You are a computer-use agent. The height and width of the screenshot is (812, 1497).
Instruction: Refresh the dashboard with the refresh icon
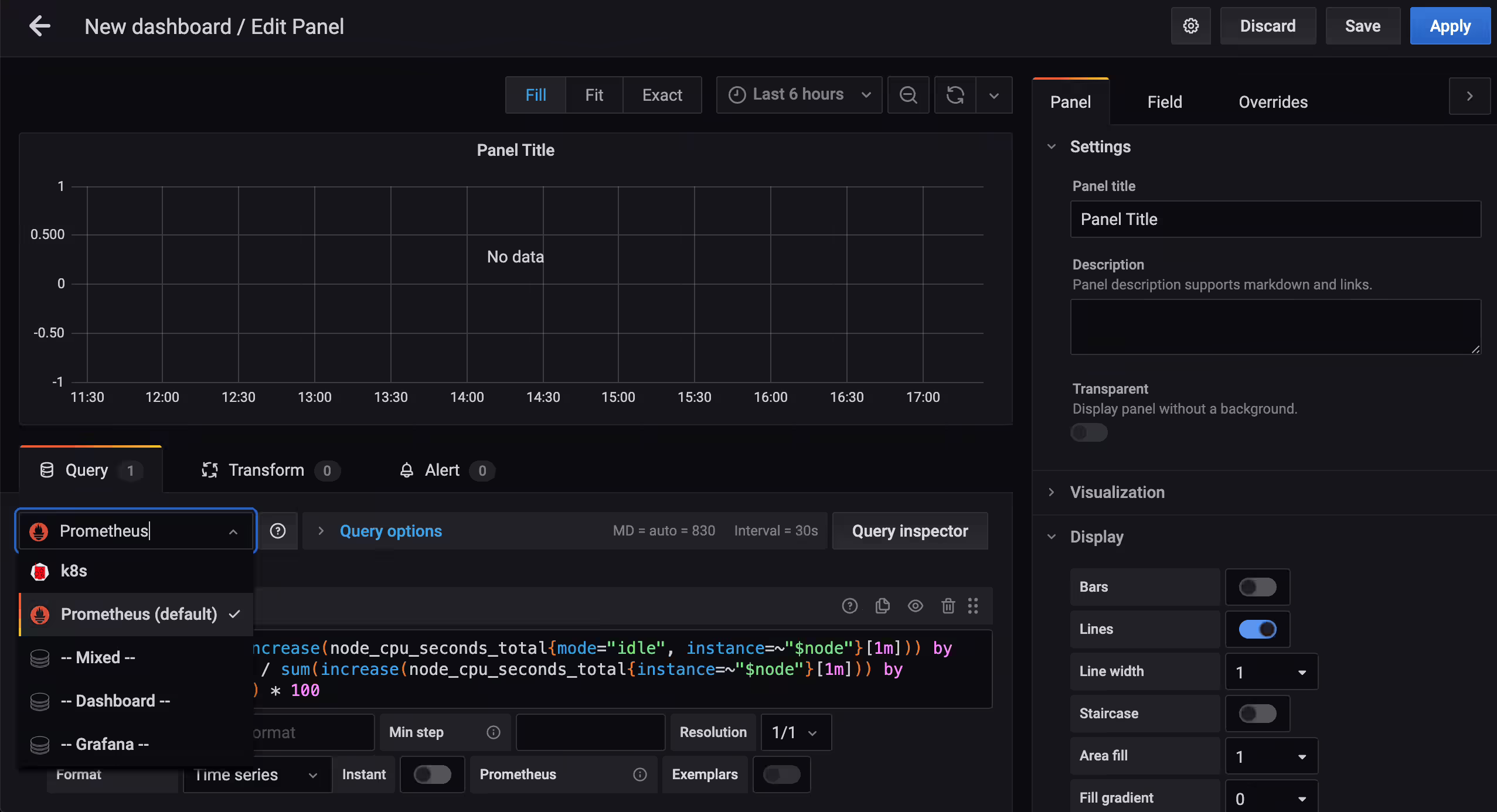tap(955, 95)
